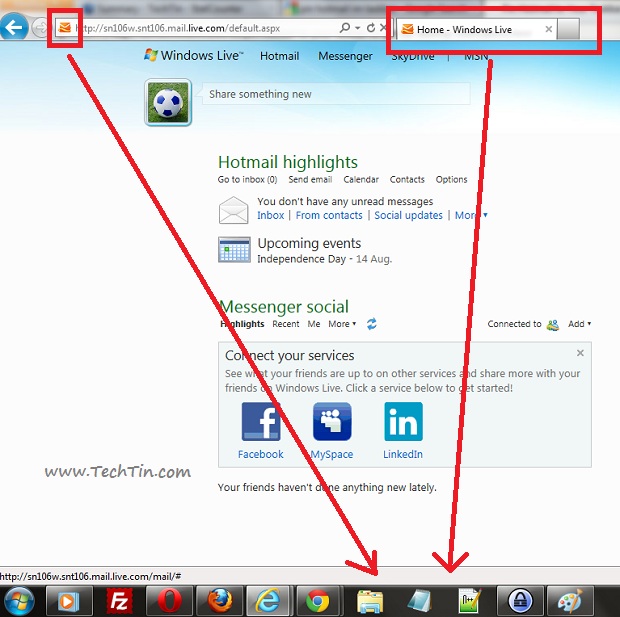Click the Hotmail favicon in the address bar
The width and height of the screenshot is (620, 617).
pyautogui.click(x=64, y=28)
